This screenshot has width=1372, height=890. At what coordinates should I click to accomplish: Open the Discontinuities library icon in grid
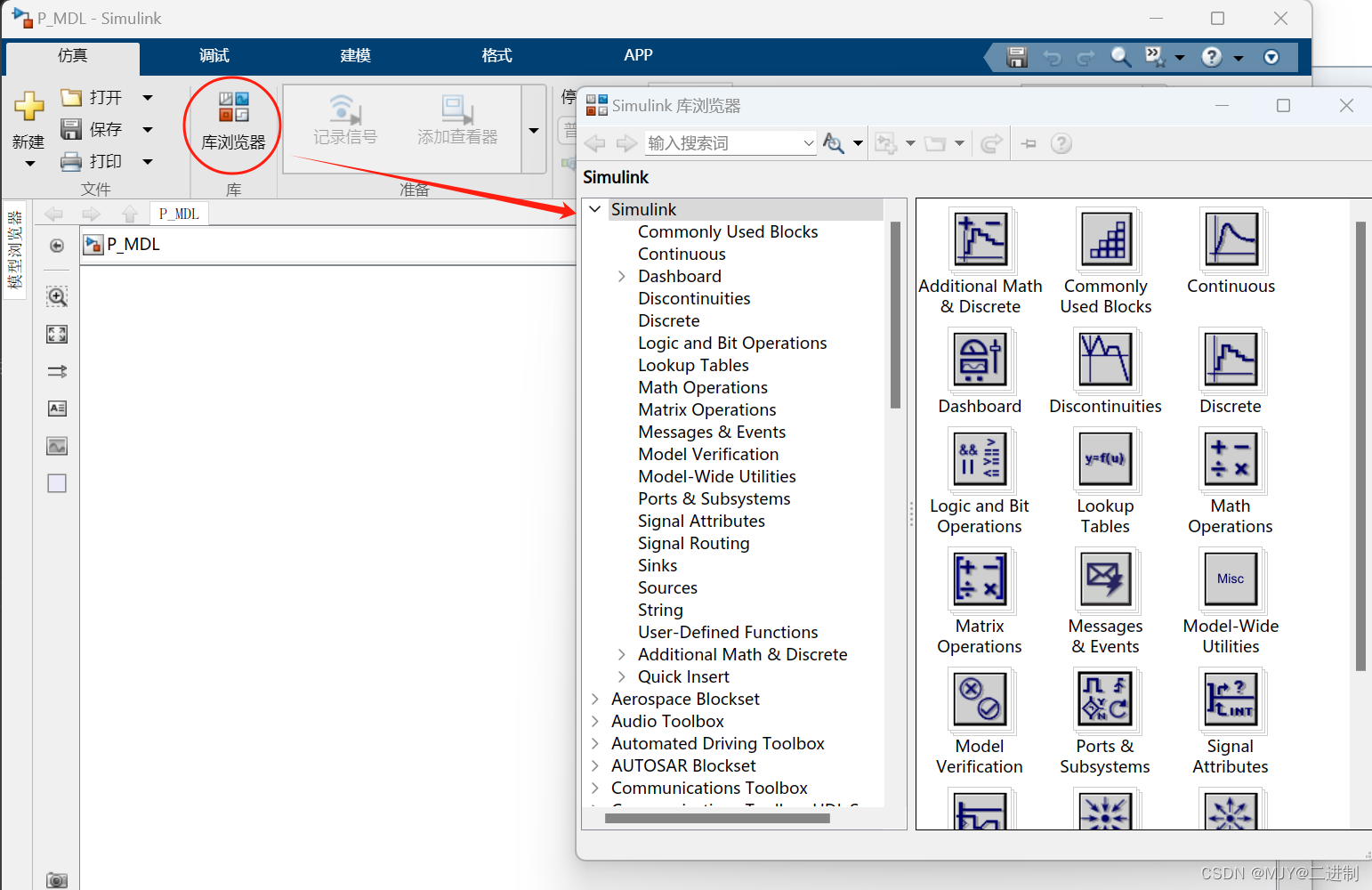(1106, 359)
